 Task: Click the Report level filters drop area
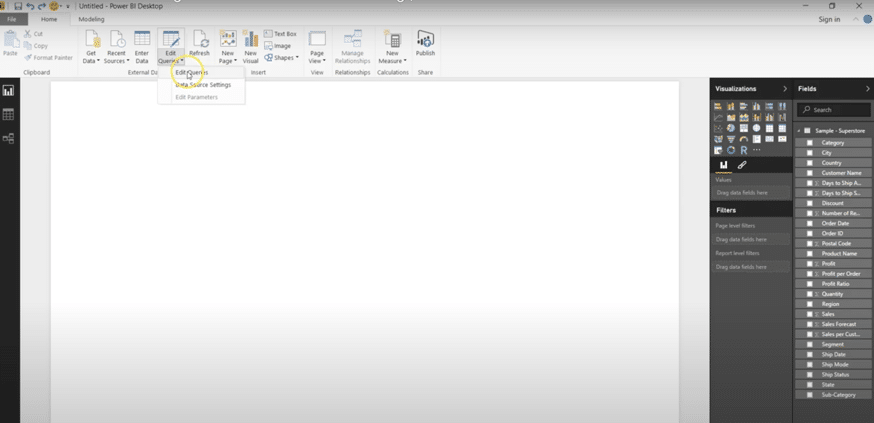click(751, 267)
